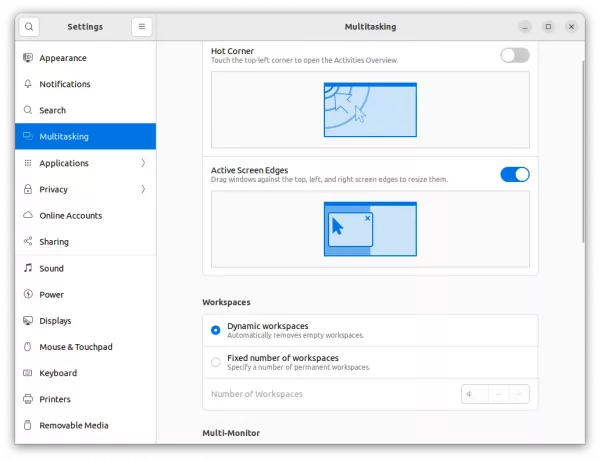
Task: Click the Sound music note icon
Action: click(28, 268)
